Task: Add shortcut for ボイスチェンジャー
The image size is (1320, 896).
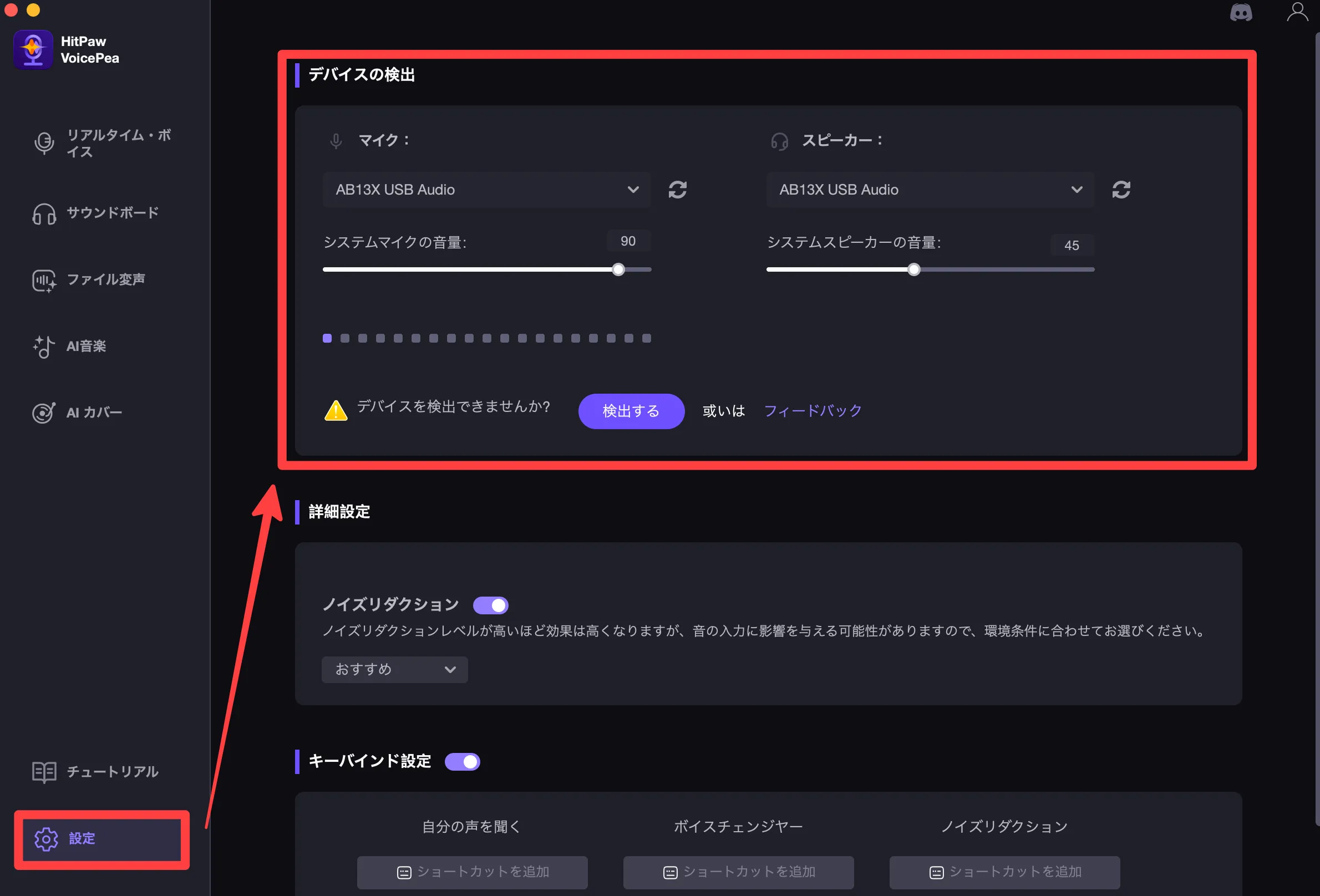Action: coord(738,872)
